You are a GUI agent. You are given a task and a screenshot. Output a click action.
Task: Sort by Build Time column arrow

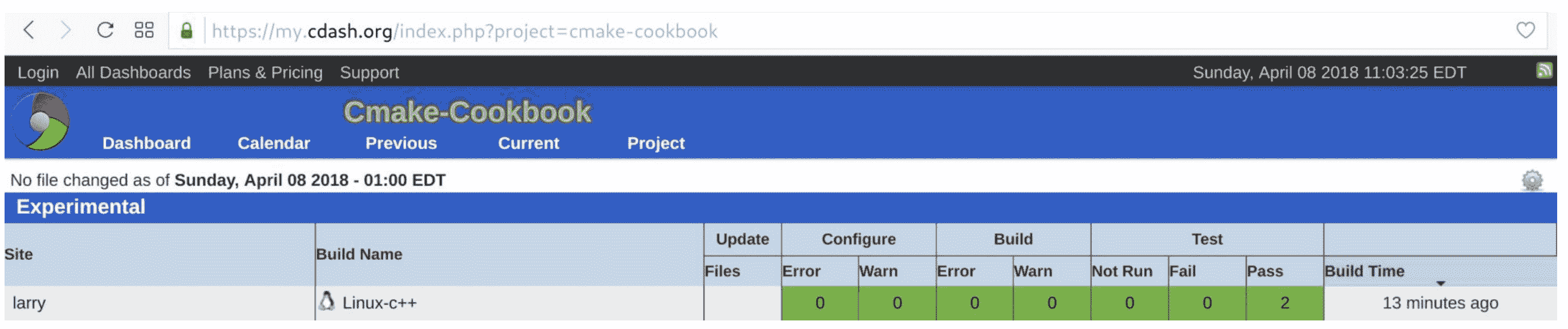point(1440,284)
